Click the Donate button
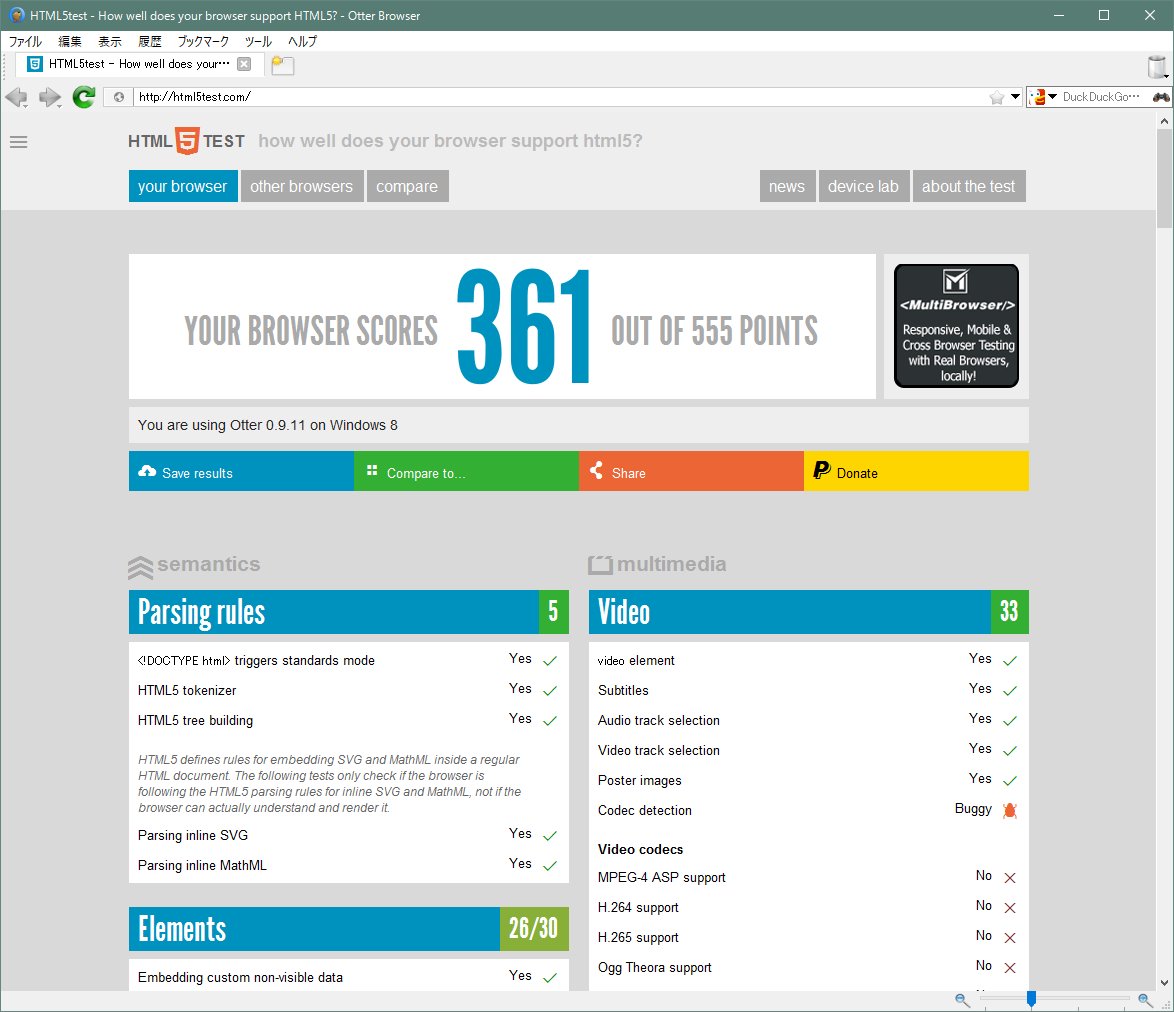The width and height of the screenshot is (1174, 1012). pyautogui.click(x=916, y=472)
